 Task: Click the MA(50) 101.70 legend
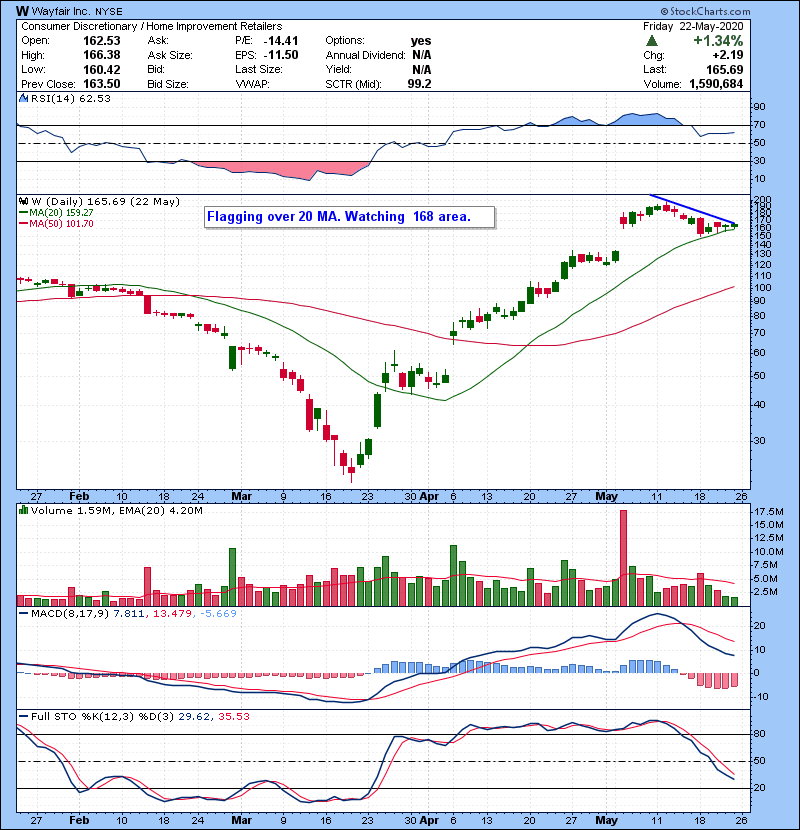(56, 224)
